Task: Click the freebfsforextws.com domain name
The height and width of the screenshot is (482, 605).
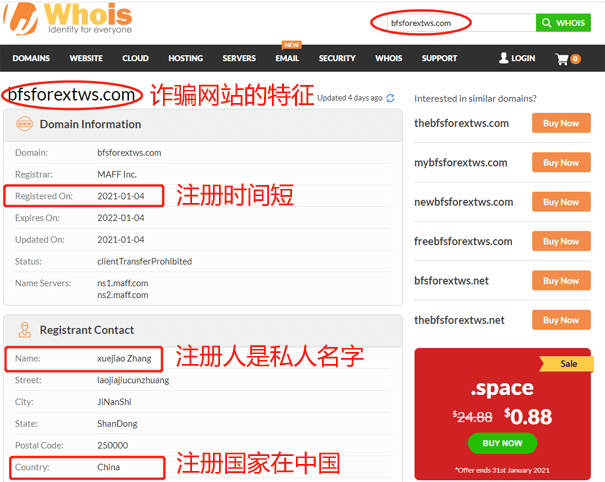Action: click(x=463, y=241)
